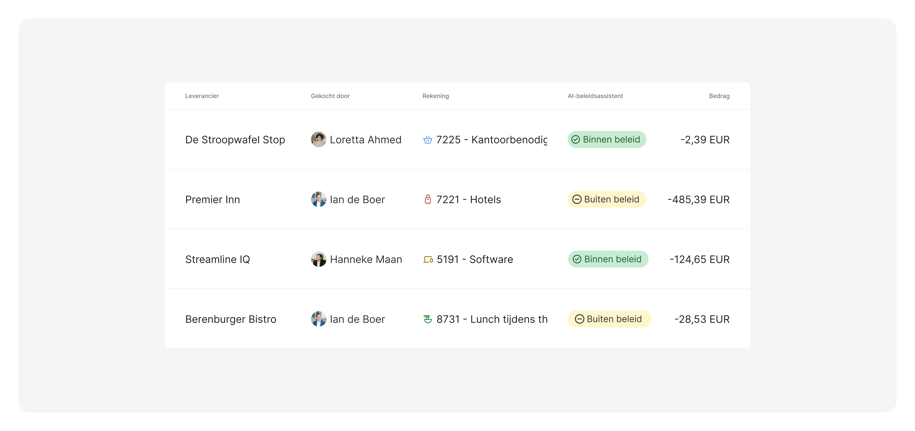Select supplier Premier Inn
The image size is (915, 431).
pos(212,199)
